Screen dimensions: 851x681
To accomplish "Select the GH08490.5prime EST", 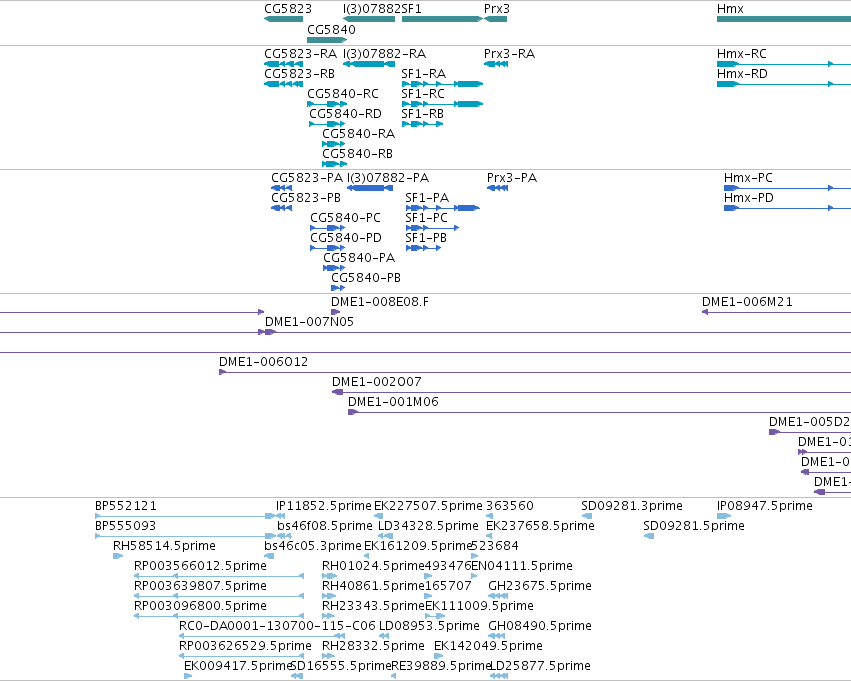I will [497, 636].
